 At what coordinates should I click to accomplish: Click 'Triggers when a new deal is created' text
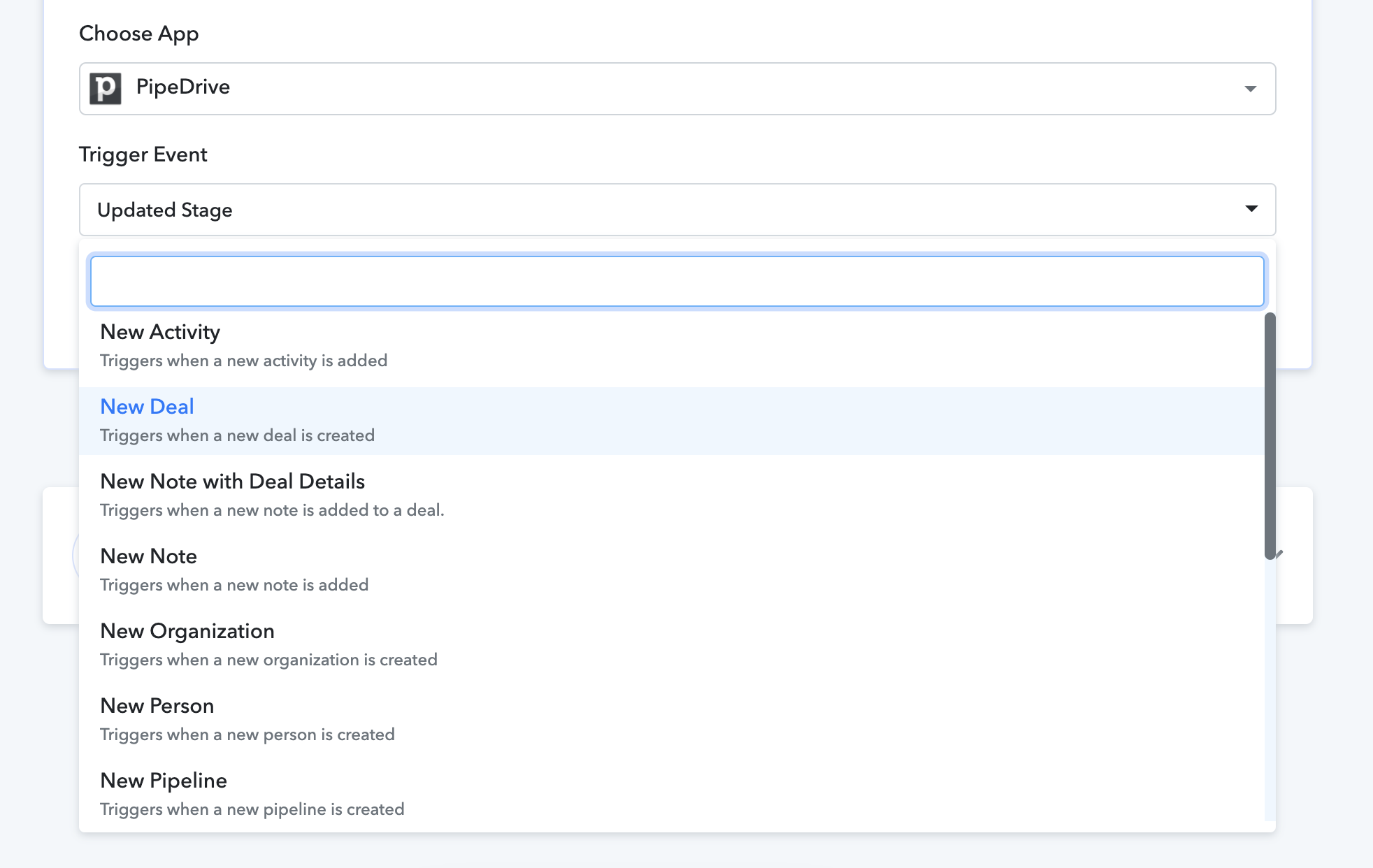tap(237, 435)
